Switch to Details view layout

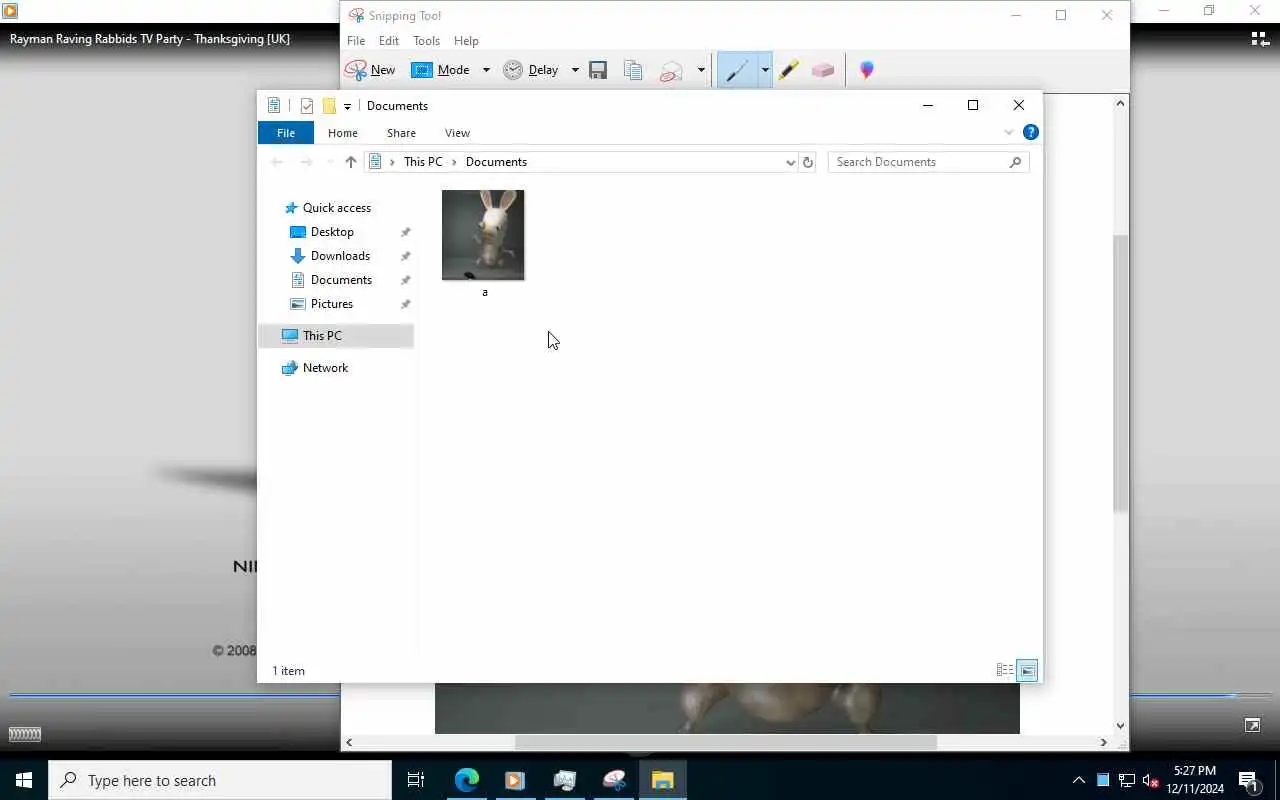1005,671
